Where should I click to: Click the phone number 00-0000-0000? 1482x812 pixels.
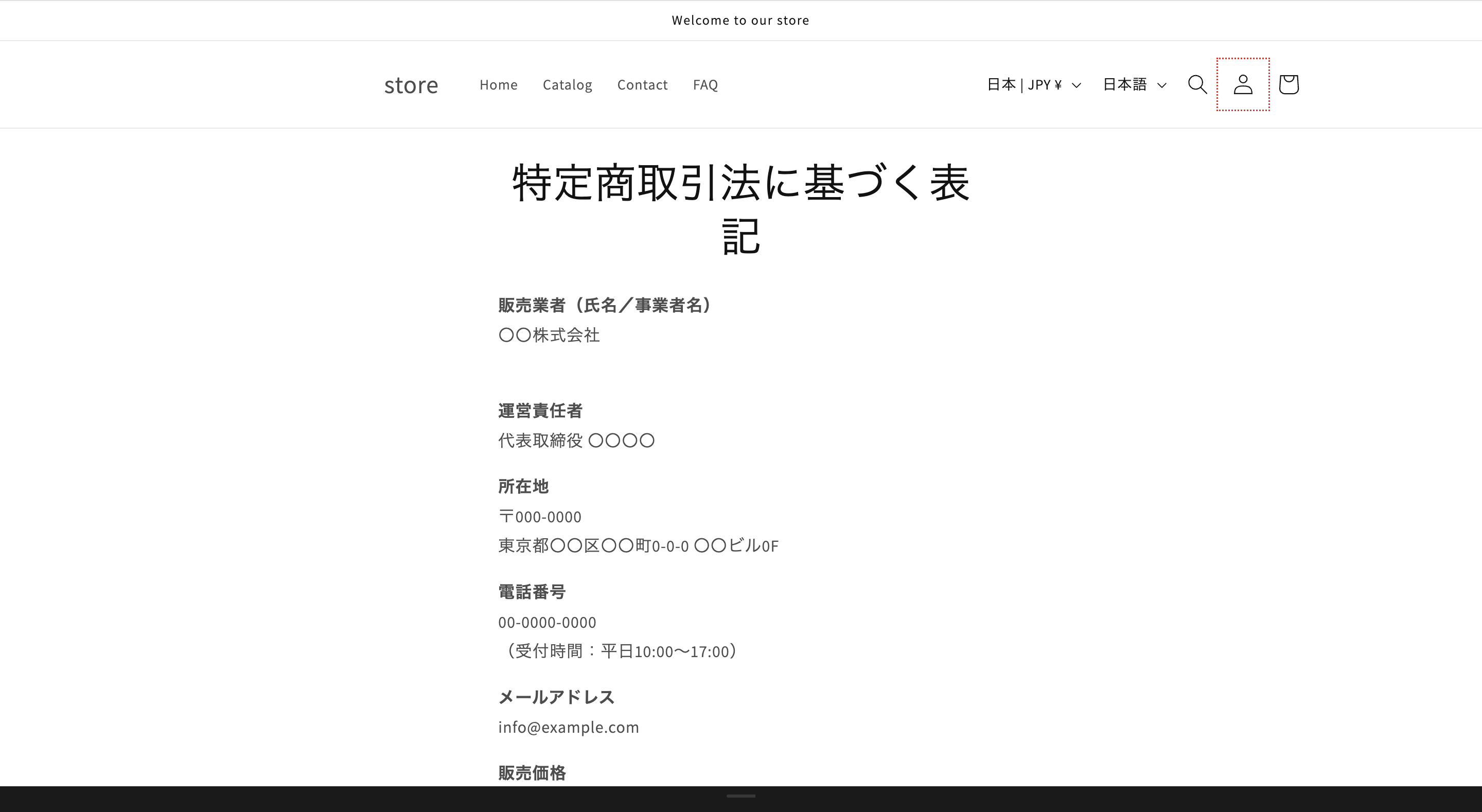tap(547, 622)
